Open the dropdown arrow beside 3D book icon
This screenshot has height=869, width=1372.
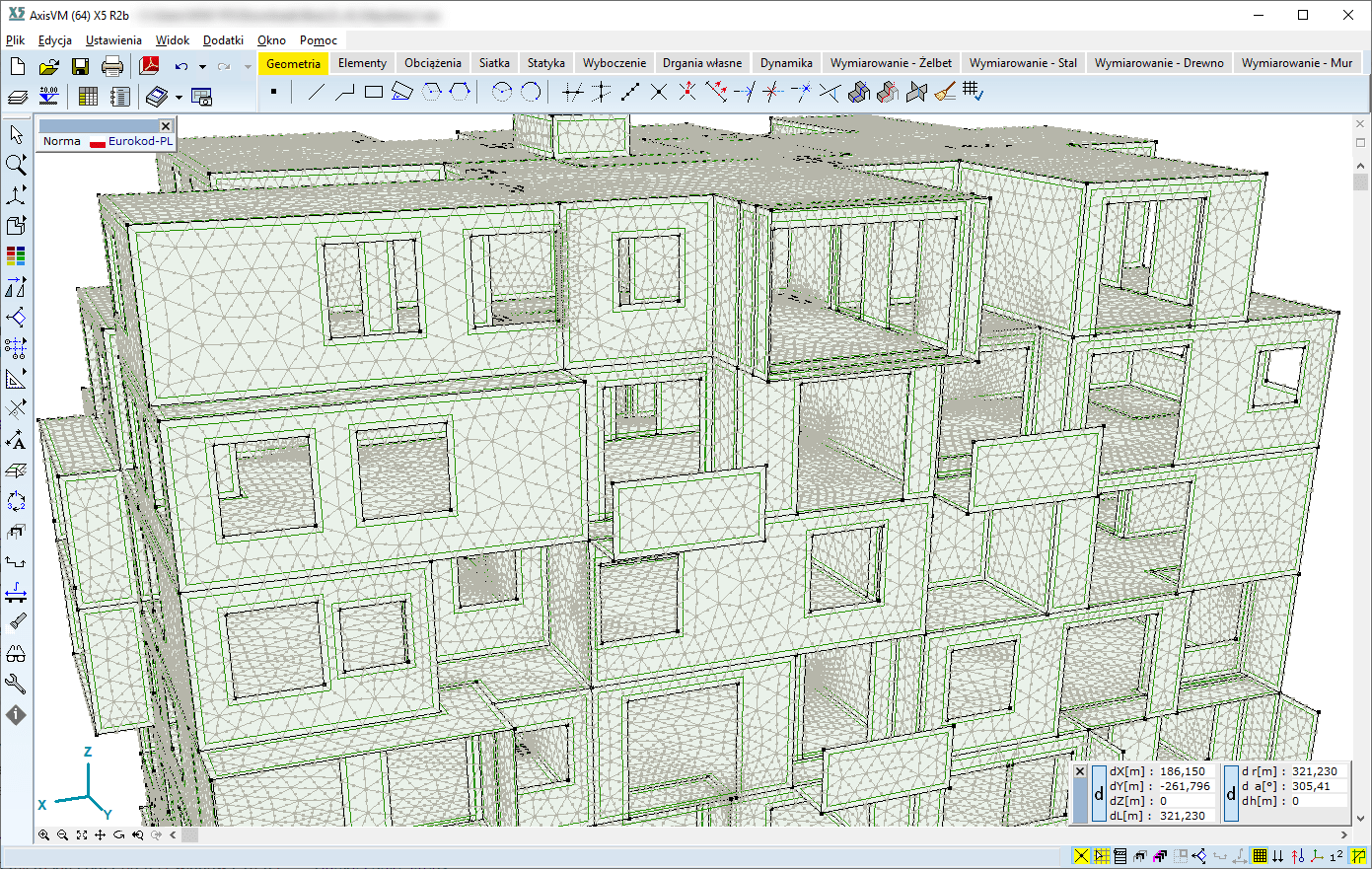(179, 98)
